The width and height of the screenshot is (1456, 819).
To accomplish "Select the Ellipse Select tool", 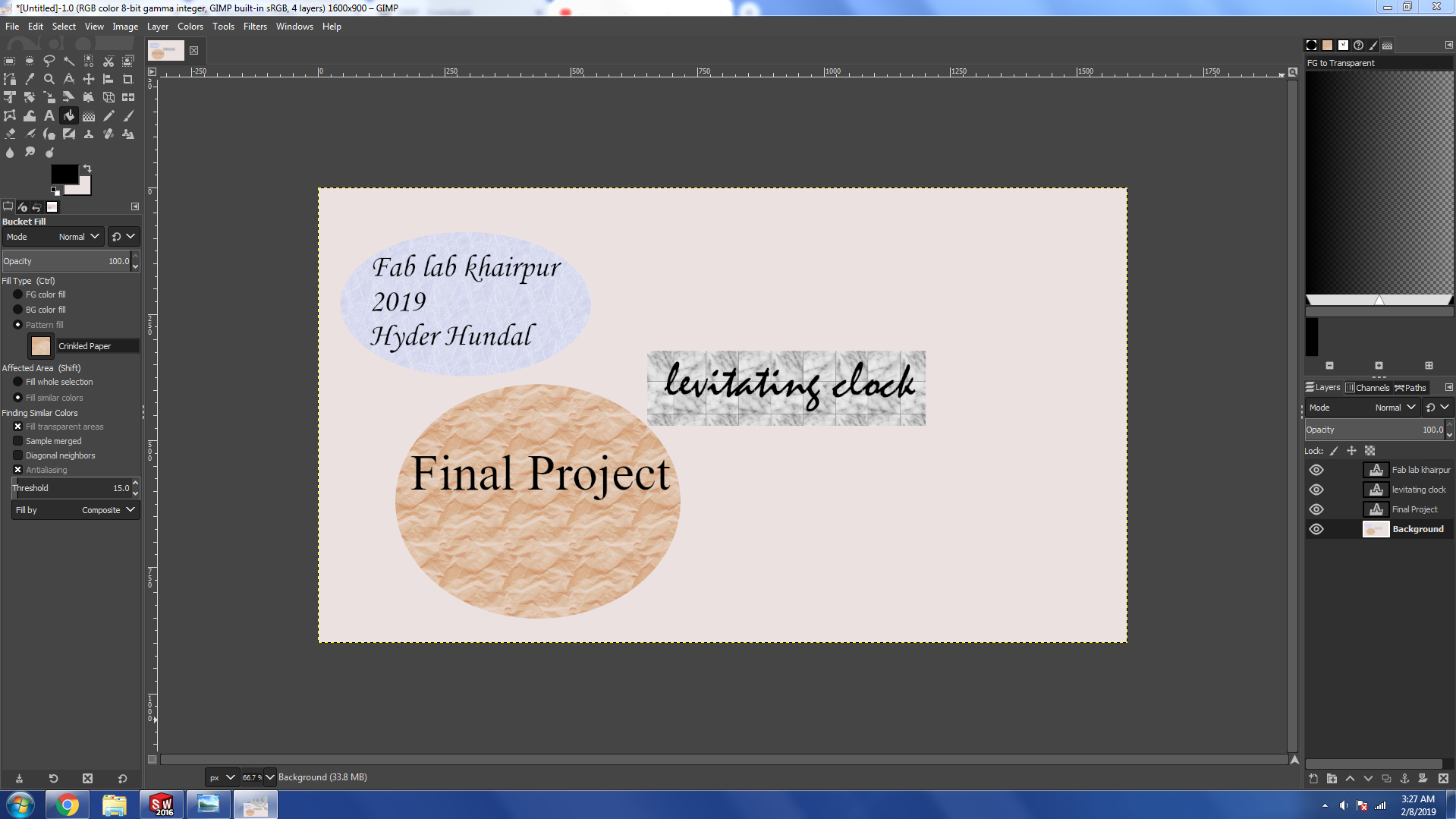I will pos(30,61).
